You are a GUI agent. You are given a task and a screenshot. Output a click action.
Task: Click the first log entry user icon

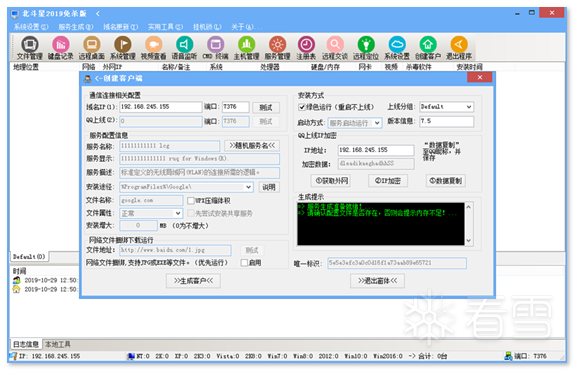(16, 280)
